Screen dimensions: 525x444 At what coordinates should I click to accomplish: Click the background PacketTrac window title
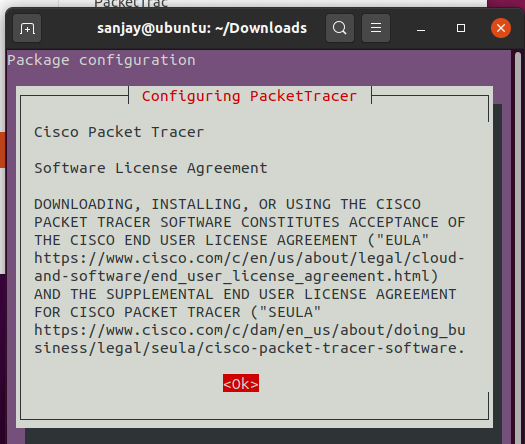[131, 4]
